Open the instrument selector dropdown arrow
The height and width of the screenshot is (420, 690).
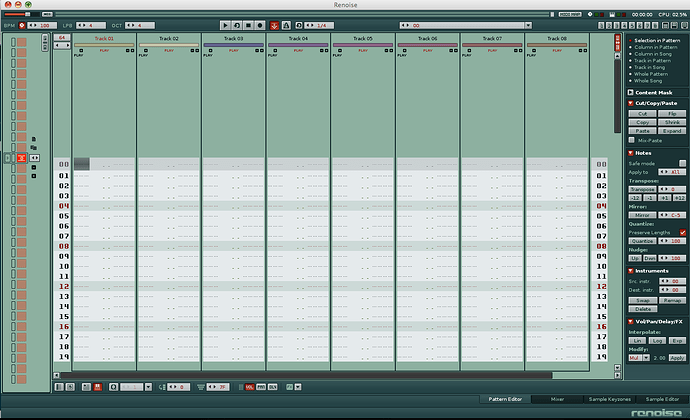click(529, 26)
